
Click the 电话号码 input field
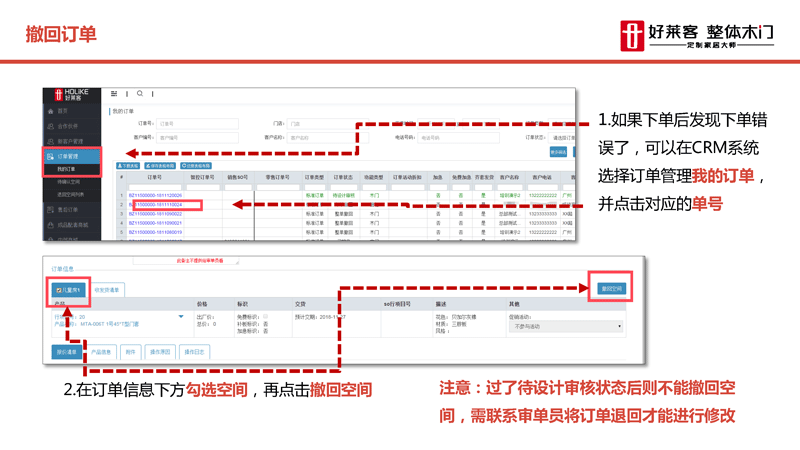click(458, 138)
